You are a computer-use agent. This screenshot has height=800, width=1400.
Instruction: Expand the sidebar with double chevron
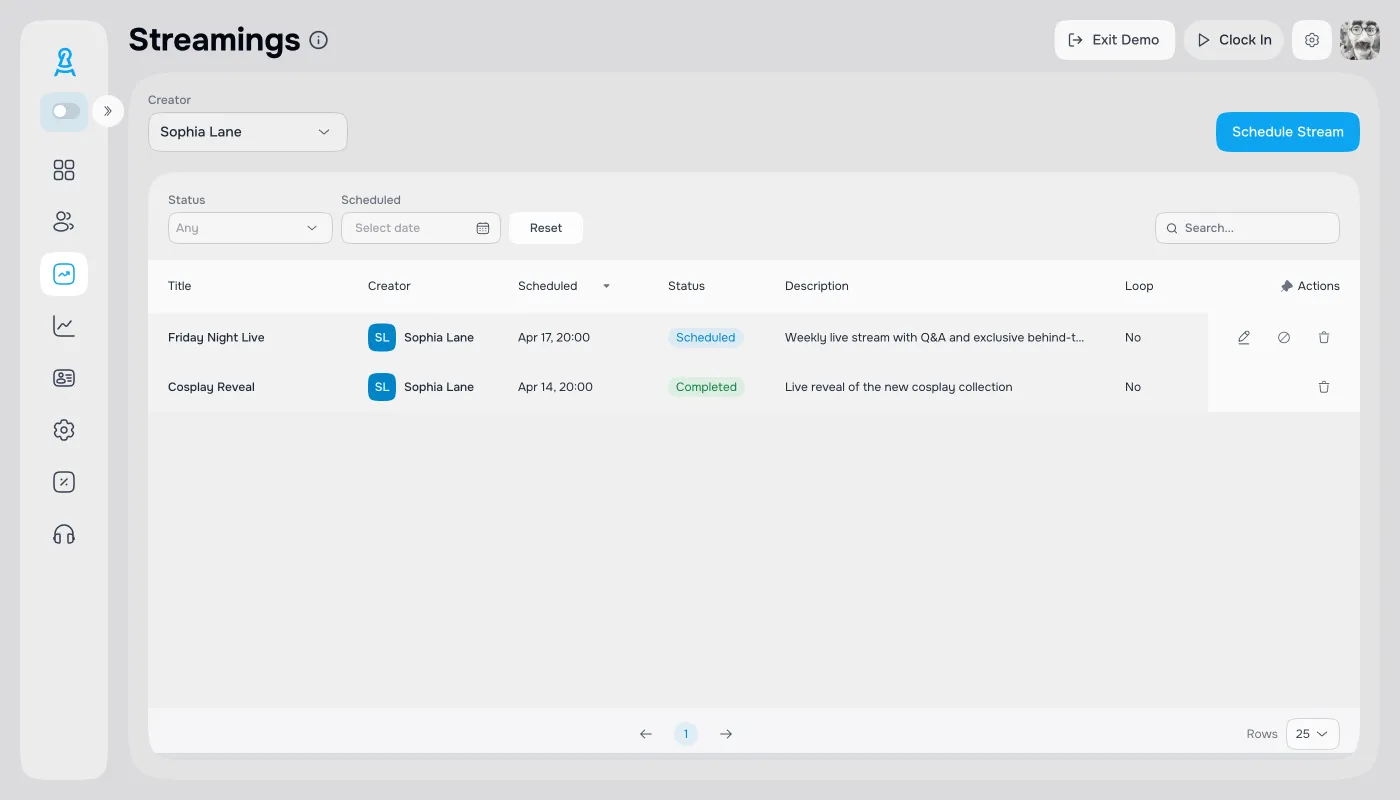(108, 111)
